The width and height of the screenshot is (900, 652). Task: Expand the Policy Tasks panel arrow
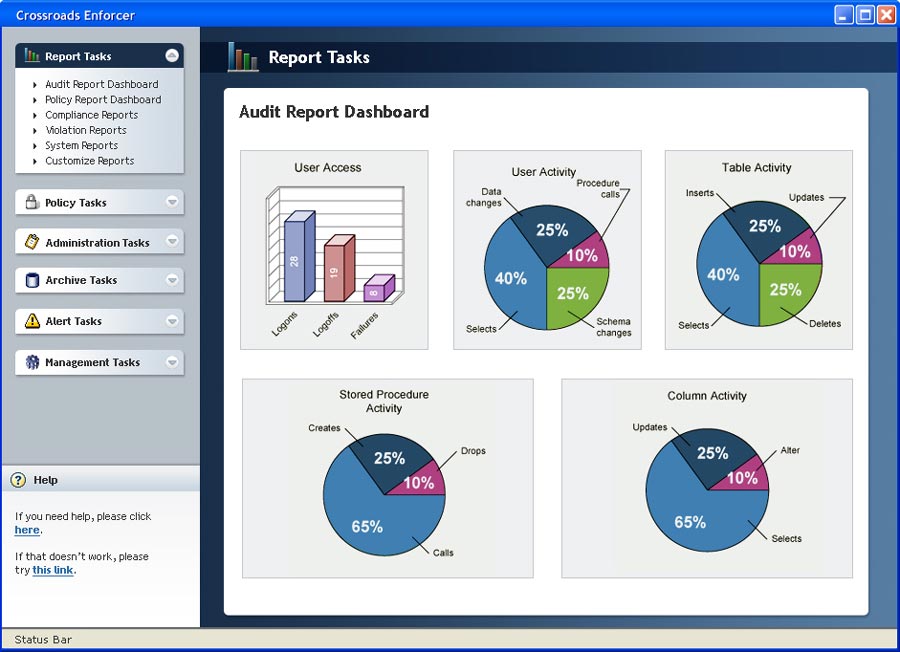coord(172,202)
